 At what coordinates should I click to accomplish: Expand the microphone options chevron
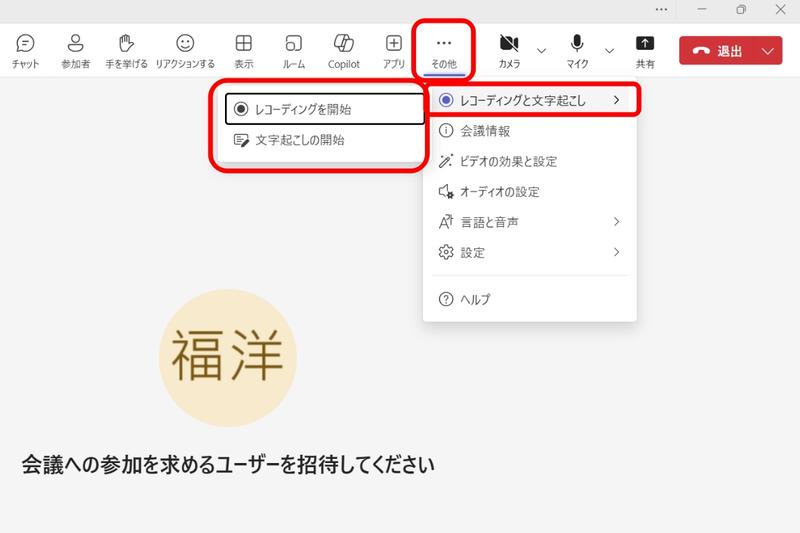pyautogui.click(x=609, y=50)
